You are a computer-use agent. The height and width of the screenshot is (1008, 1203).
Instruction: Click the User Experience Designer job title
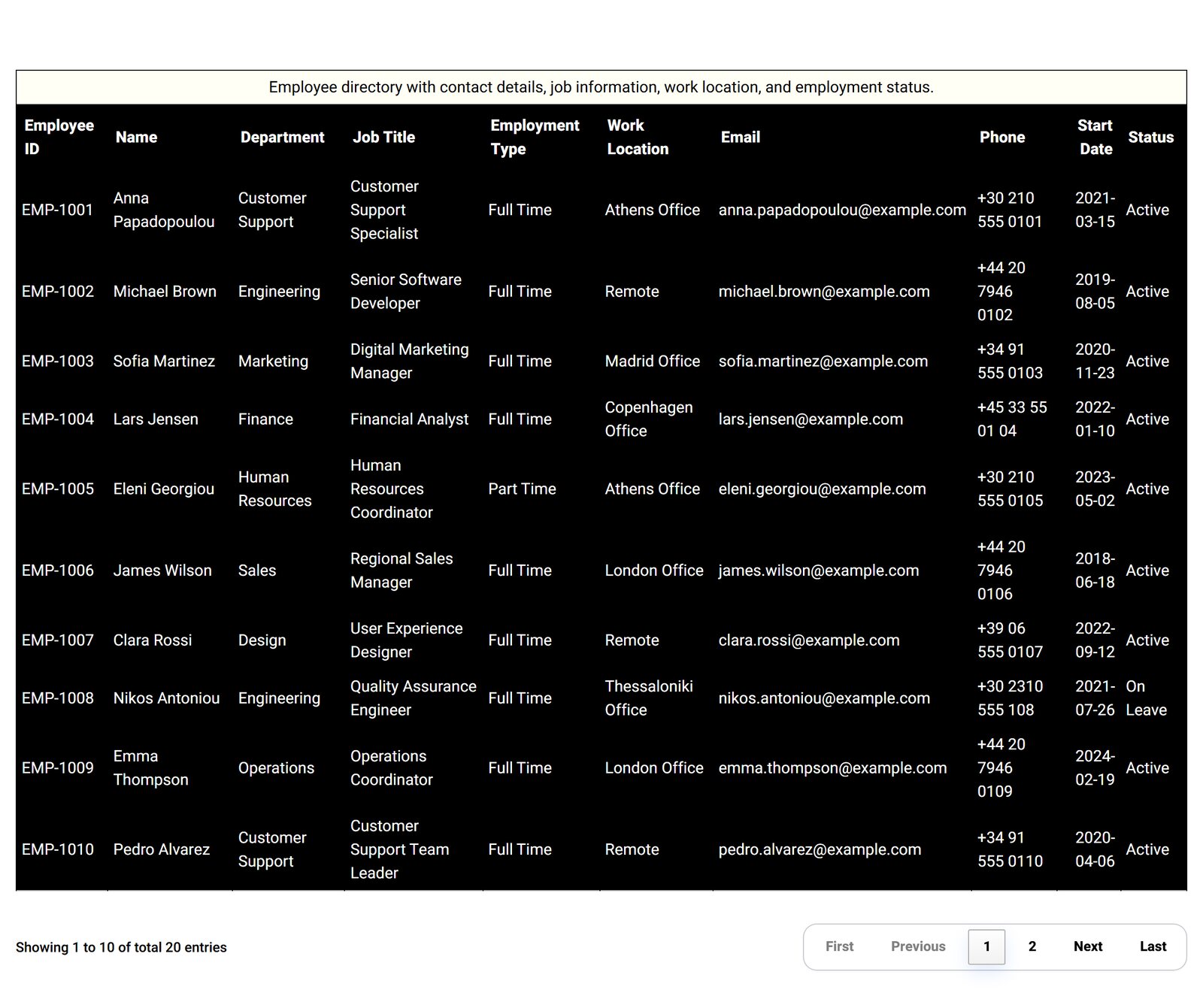point(407,640)
